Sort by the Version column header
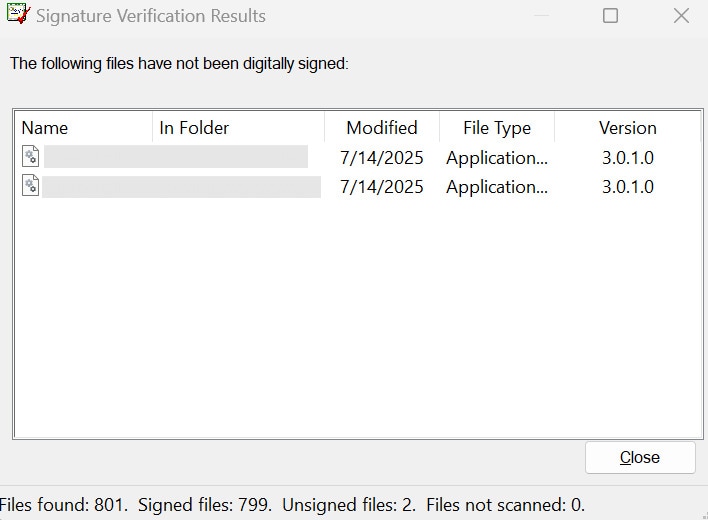This screenshot has height=520, width=708. [x=627, y=128]
